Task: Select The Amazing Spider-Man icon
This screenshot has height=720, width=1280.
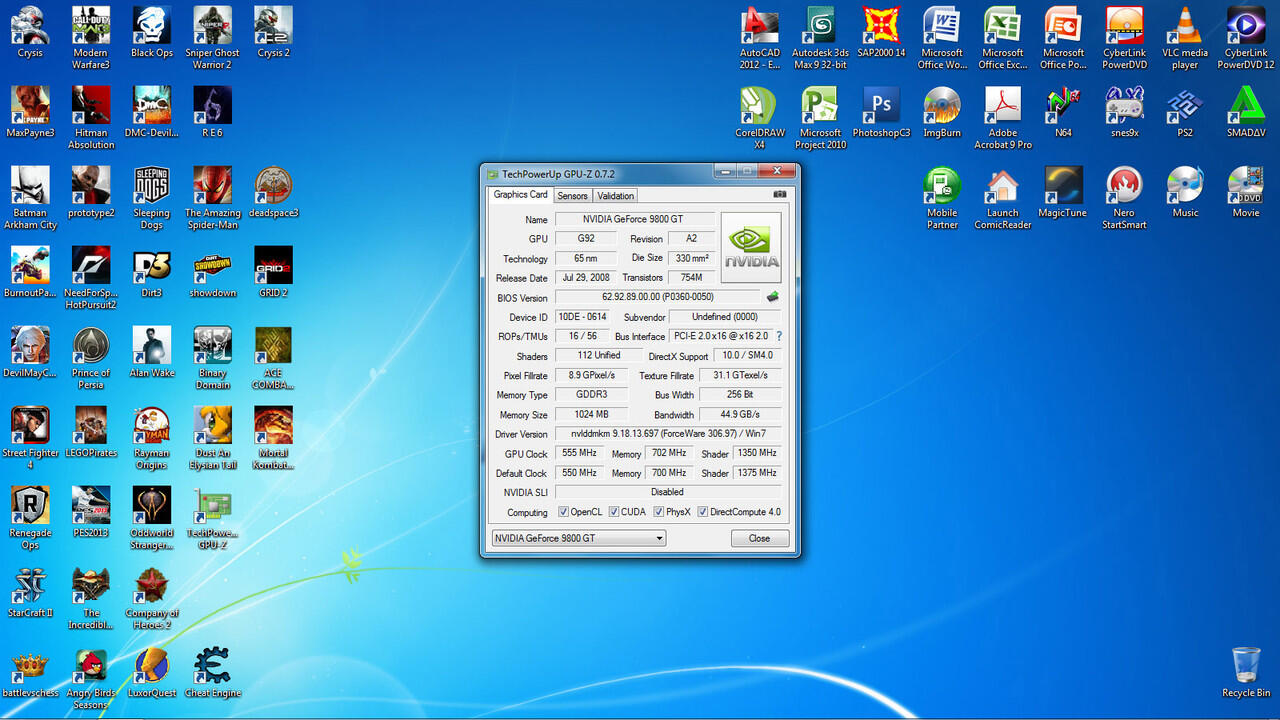Action: tap(212, 198)
